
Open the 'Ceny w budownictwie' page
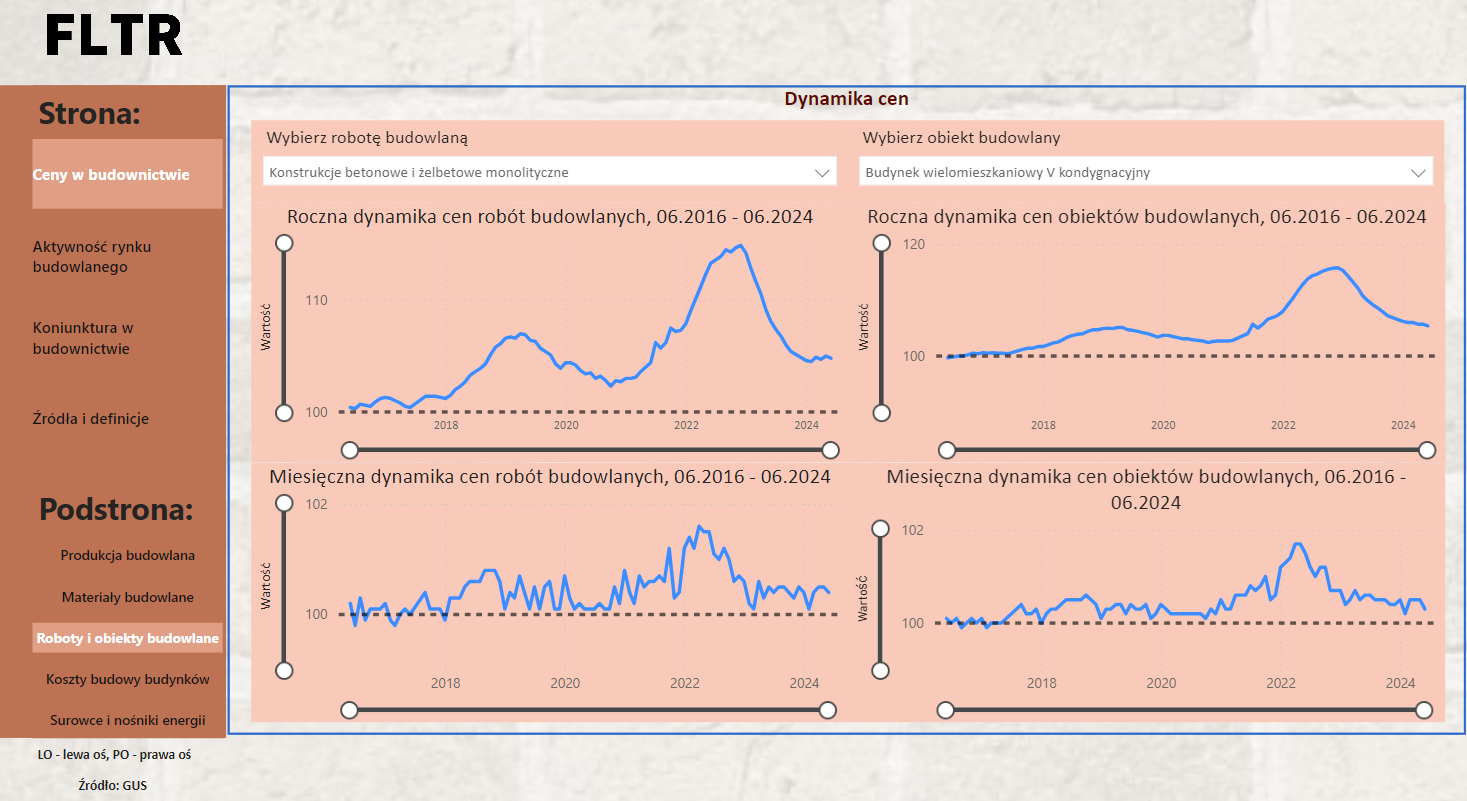click(x=127, y=174)
